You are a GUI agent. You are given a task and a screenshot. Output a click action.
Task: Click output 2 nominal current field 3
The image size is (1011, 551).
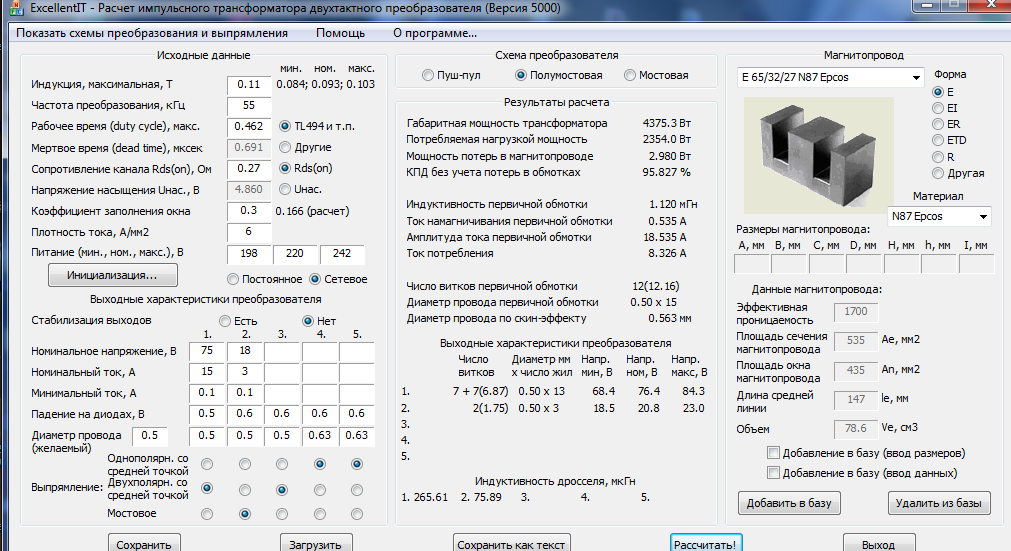[x=244, y=372]
